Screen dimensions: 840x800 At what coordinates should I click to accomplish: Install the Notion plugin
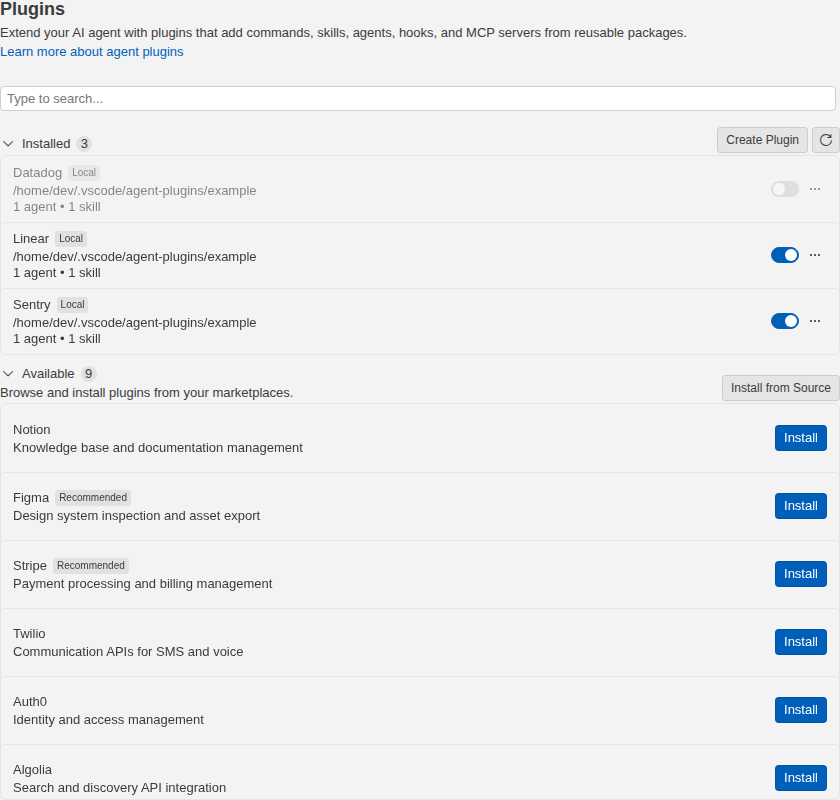[x=800, y=438]
